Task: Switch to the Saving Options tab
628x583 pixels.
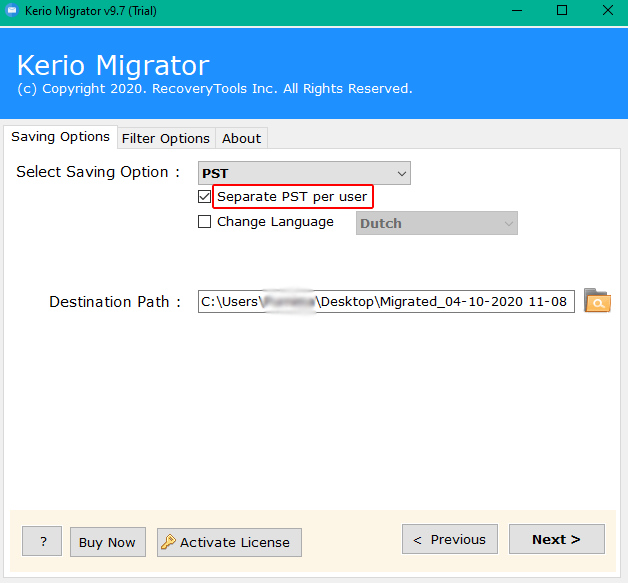Action: (x=60, y=137)
